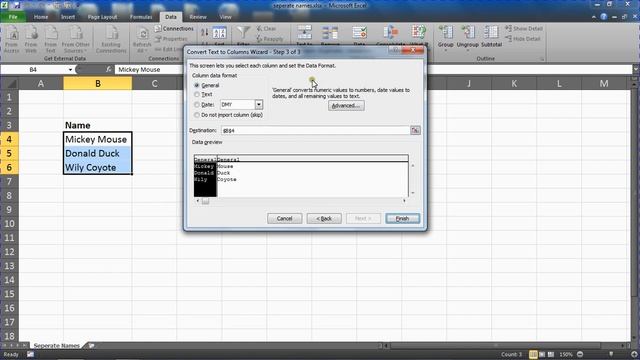Click the data preview scroll down arrow

tap(413, 193)
